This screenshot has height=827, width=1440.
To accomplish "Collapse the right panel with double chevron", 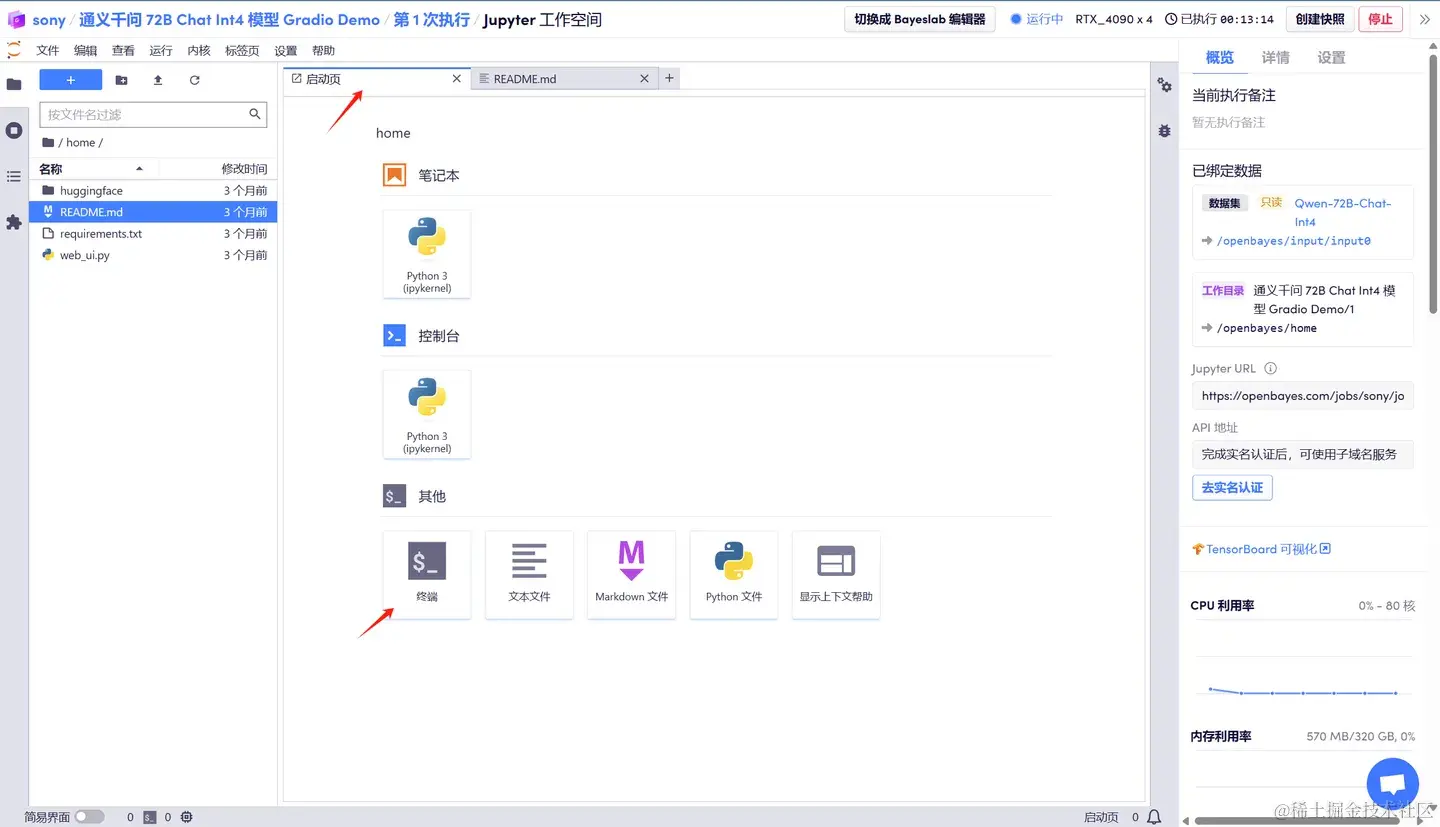I will 1425,19.
